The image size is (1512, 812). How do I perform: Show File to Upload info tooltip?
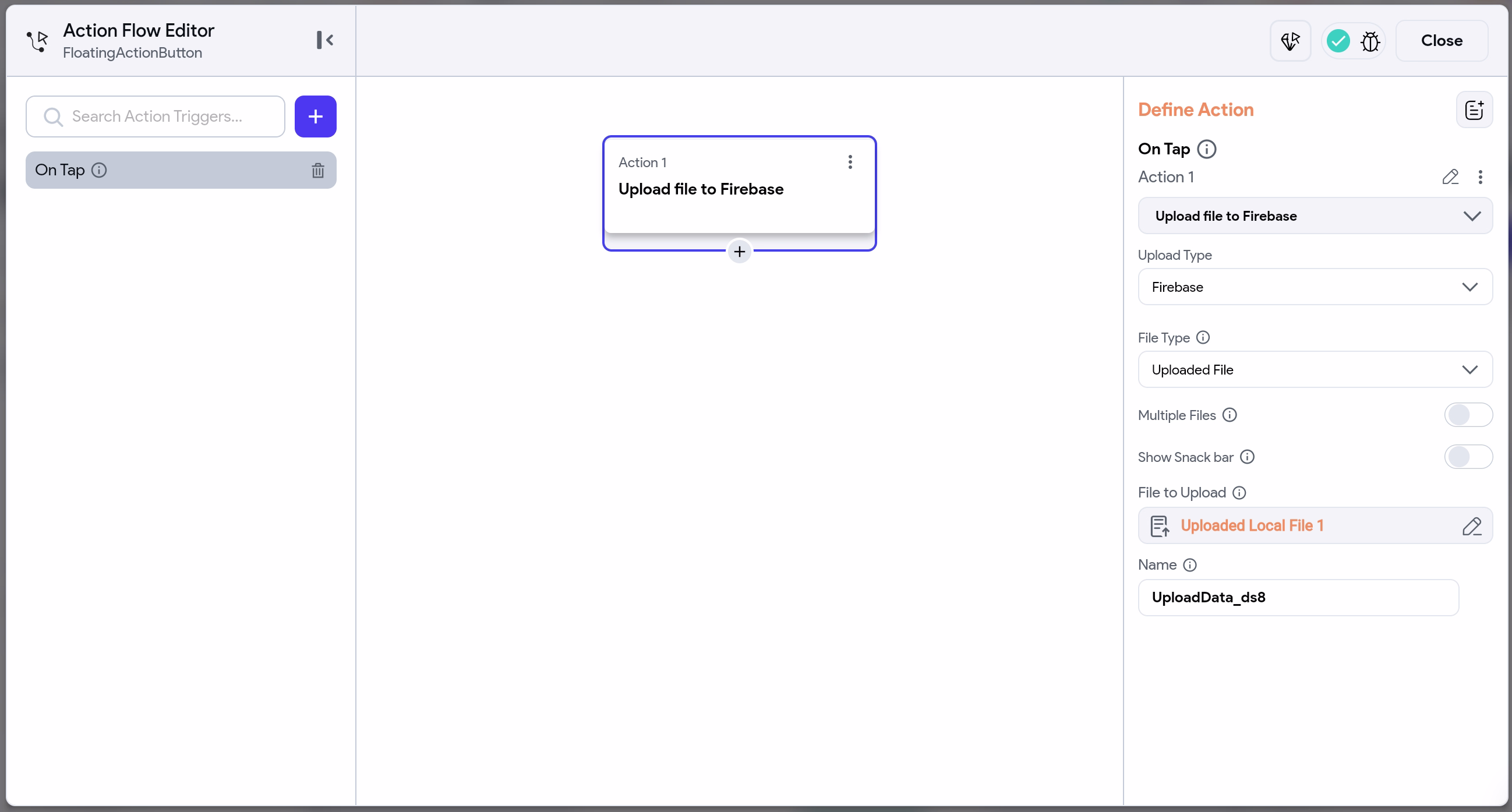click(1239, 493)
